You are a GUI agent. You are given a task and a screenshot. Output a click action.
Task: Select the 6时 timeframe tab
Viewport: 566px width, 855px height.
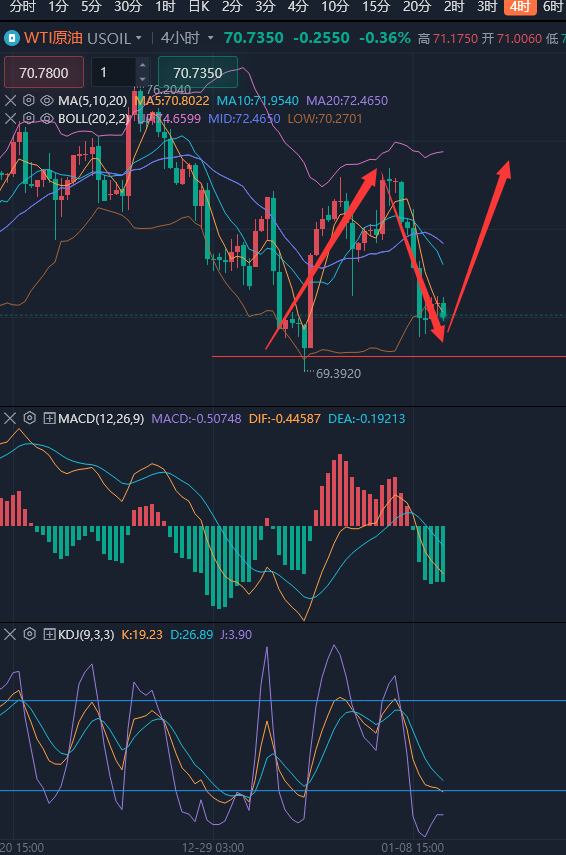click(553, 7)
